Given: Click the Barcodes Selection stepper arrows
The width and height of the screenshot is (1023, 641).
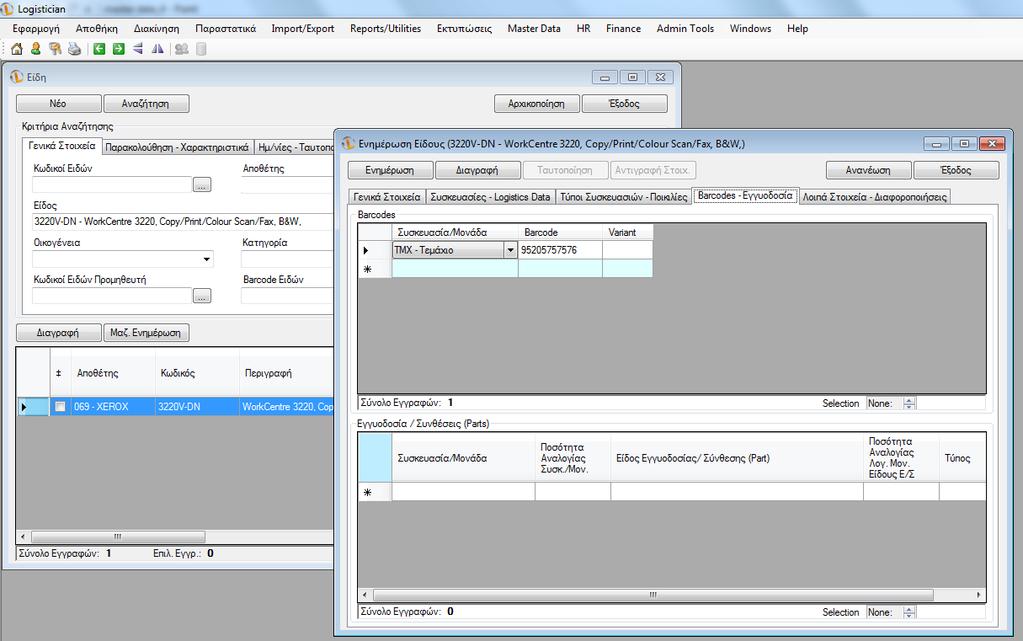Looking at the screenshot, I should [x=909, y=403].
